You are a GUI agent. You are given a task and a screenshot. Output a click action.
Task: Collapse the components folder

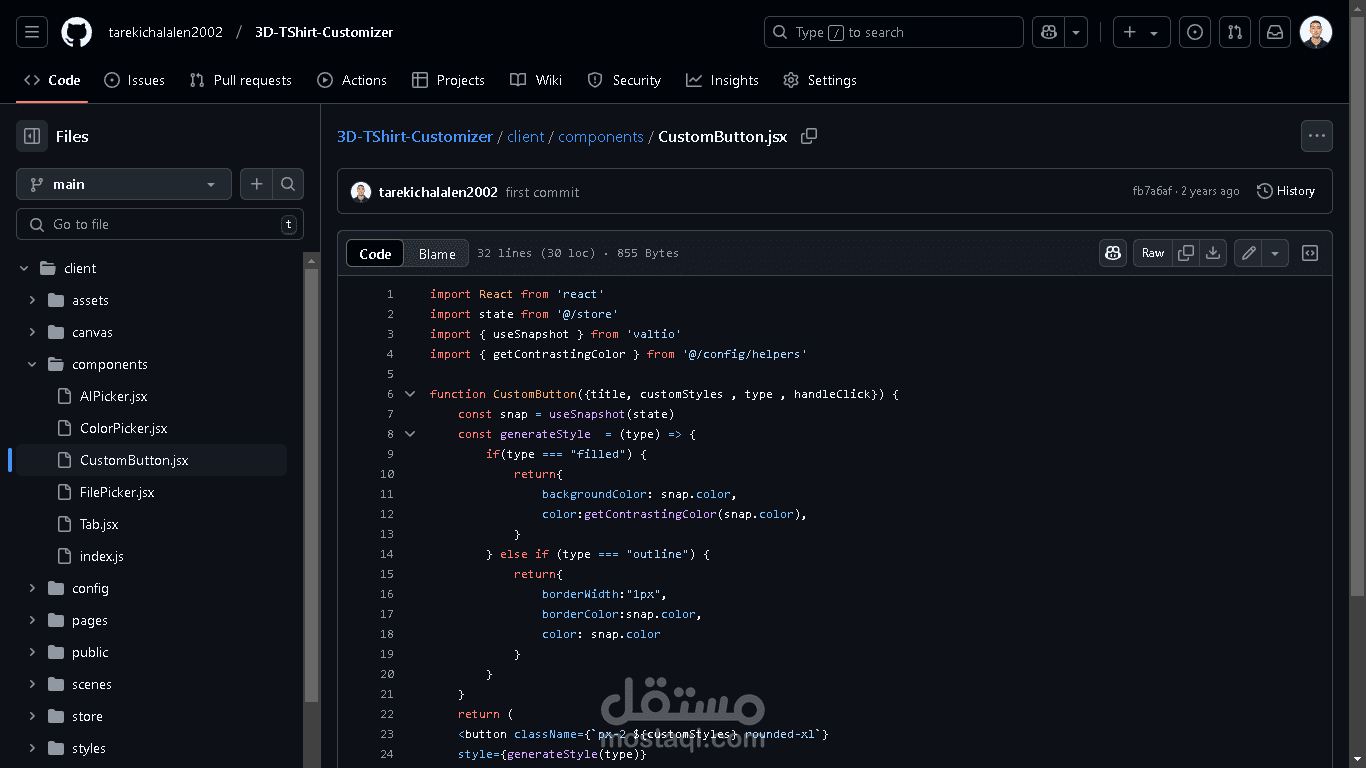[32, 364]
